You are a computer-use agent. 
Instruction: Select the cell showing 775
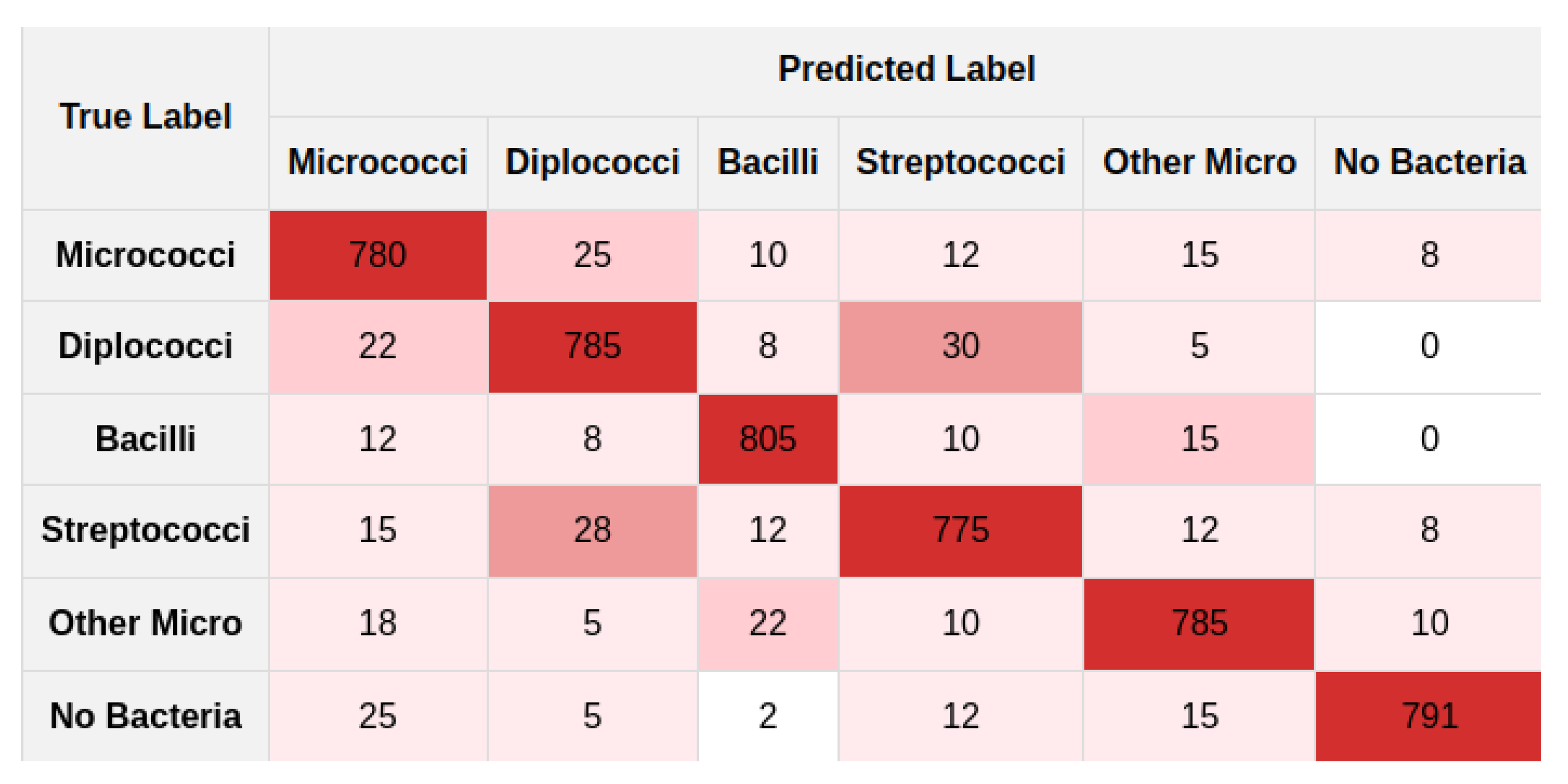[x=960, y=530]
